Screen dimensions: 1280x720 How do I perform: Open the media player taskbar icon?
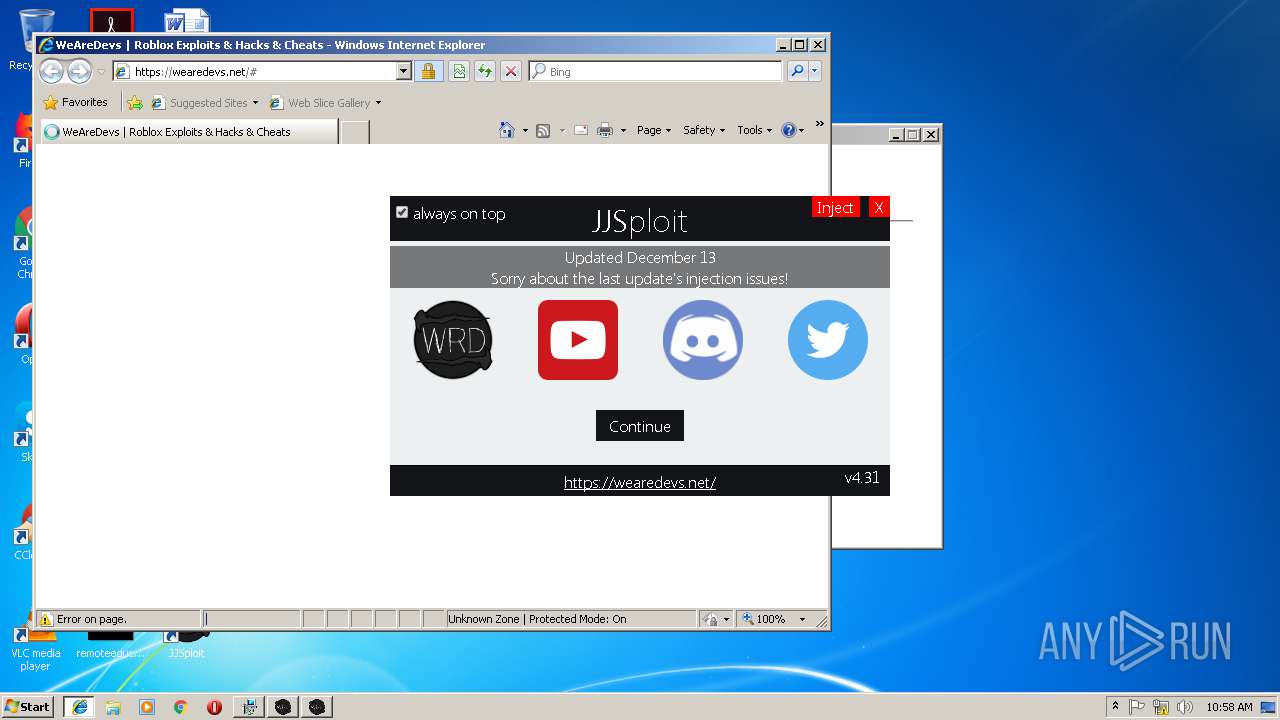pyautogui.click(x=147, y=706)
